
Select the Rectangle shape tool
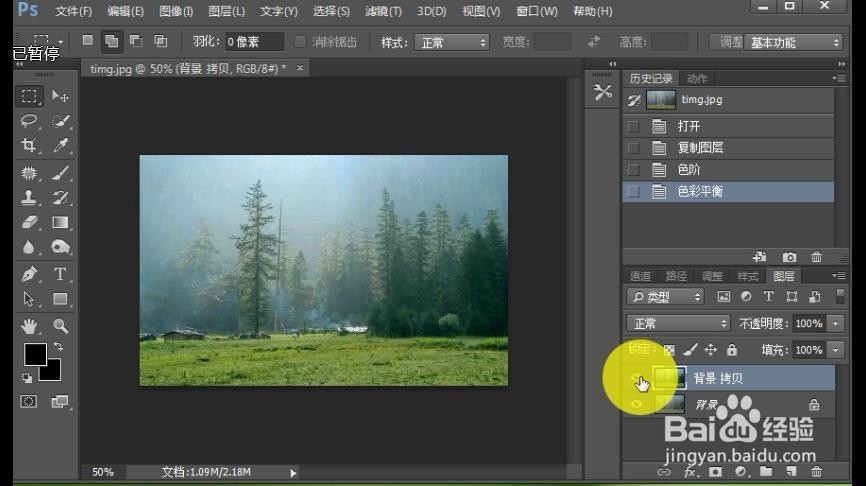[60, 299]
